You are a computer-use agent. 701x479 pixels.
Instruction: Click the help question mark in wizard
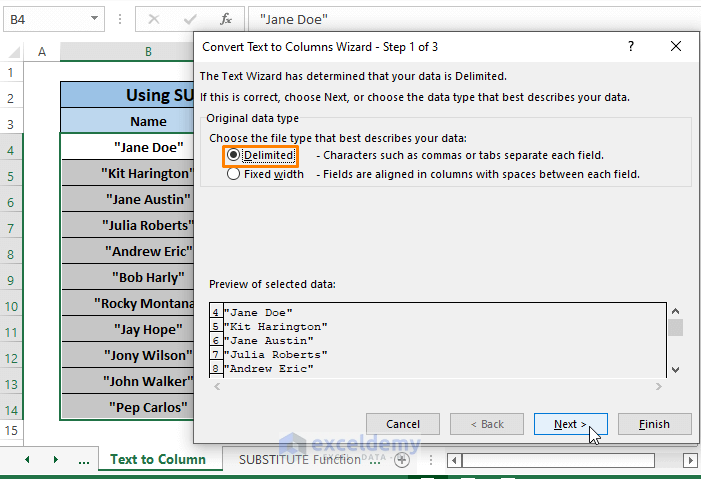point(631,46)
